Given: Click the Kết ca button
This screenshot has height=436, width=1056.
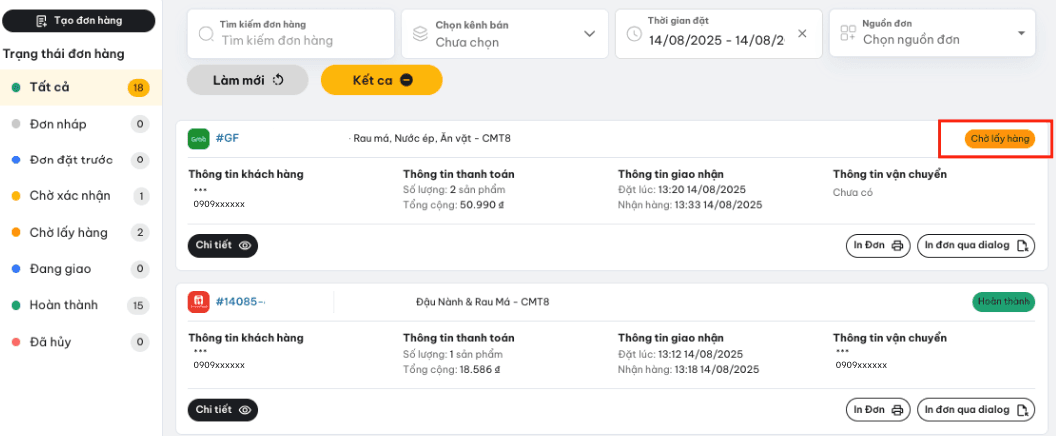Looking at the screenshot, I should tap(382, 80).
